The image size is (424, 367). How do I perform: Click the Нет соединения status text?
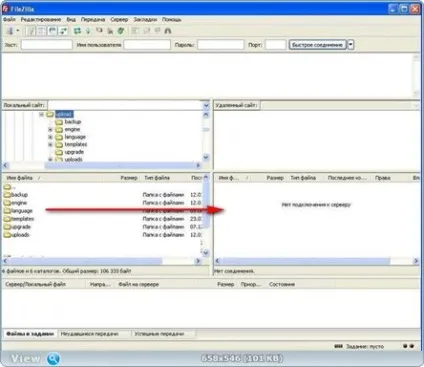[x=234, y=271]
